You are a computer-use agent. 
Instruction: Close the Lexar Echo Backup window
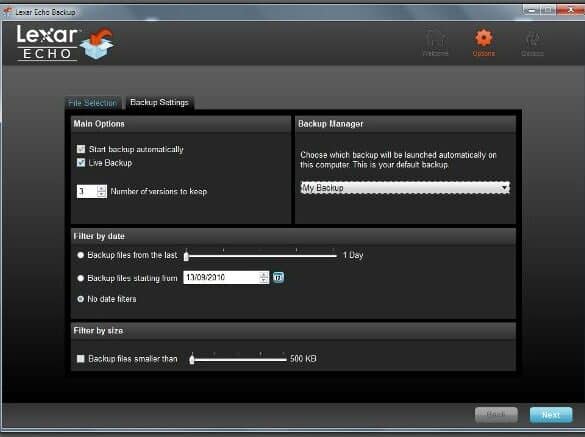pos(570,10)
